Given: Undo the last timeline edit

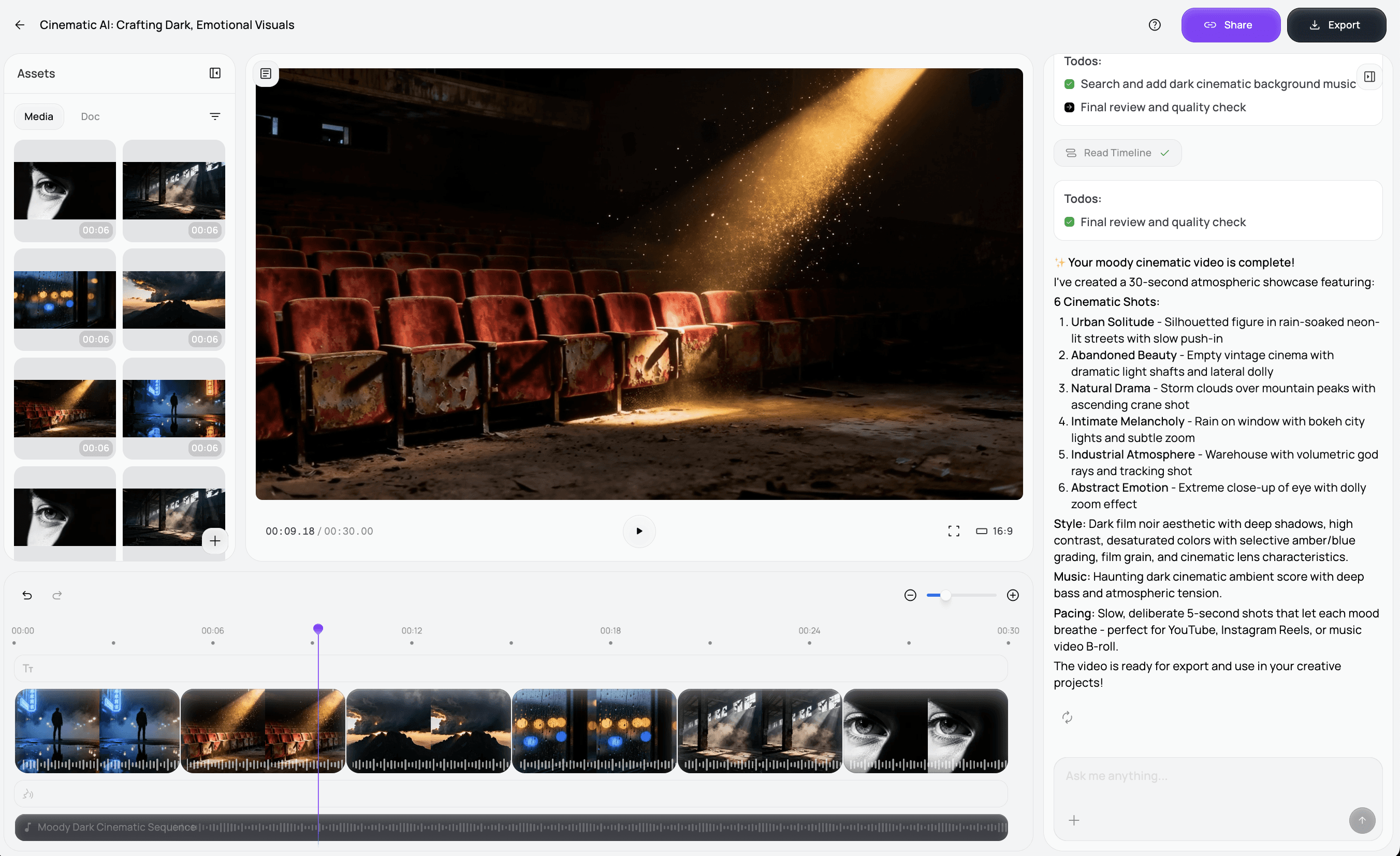Looking at the screenshot, I should coord(27,595).
